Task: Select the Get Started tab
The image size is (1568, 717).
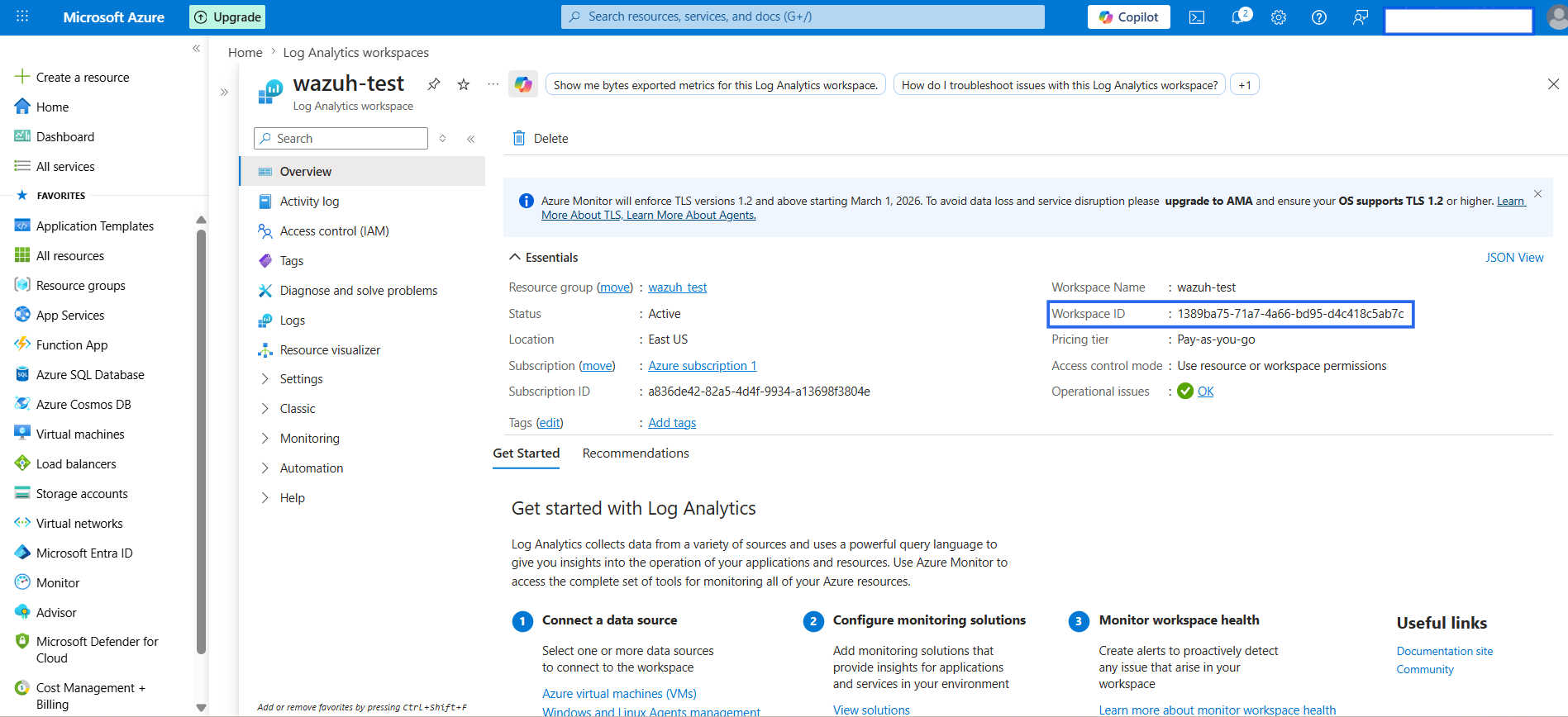Action: [x=526, y=453]
